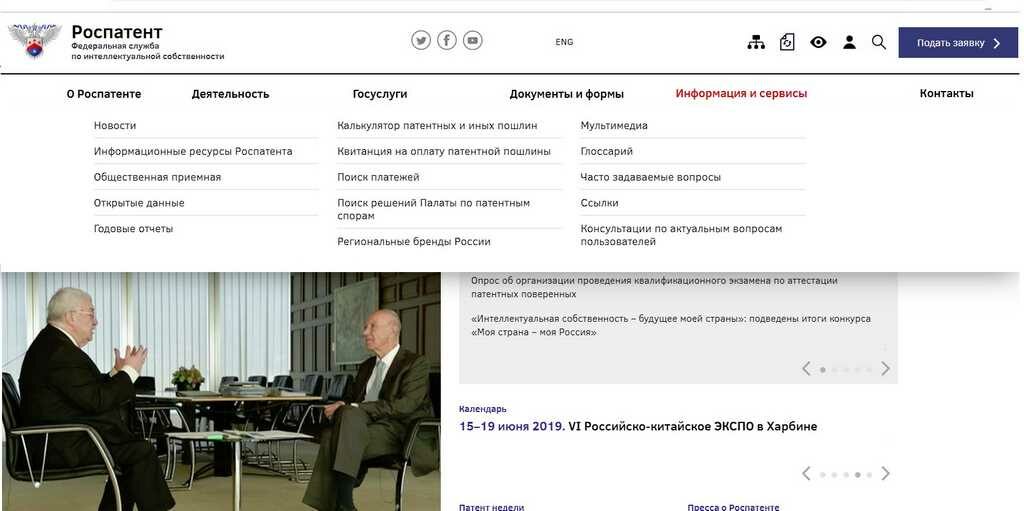The width and height of the screenshot is (1024, 511).
Task: Click the Rospatent emblem logo
Action: pos(35,41)
